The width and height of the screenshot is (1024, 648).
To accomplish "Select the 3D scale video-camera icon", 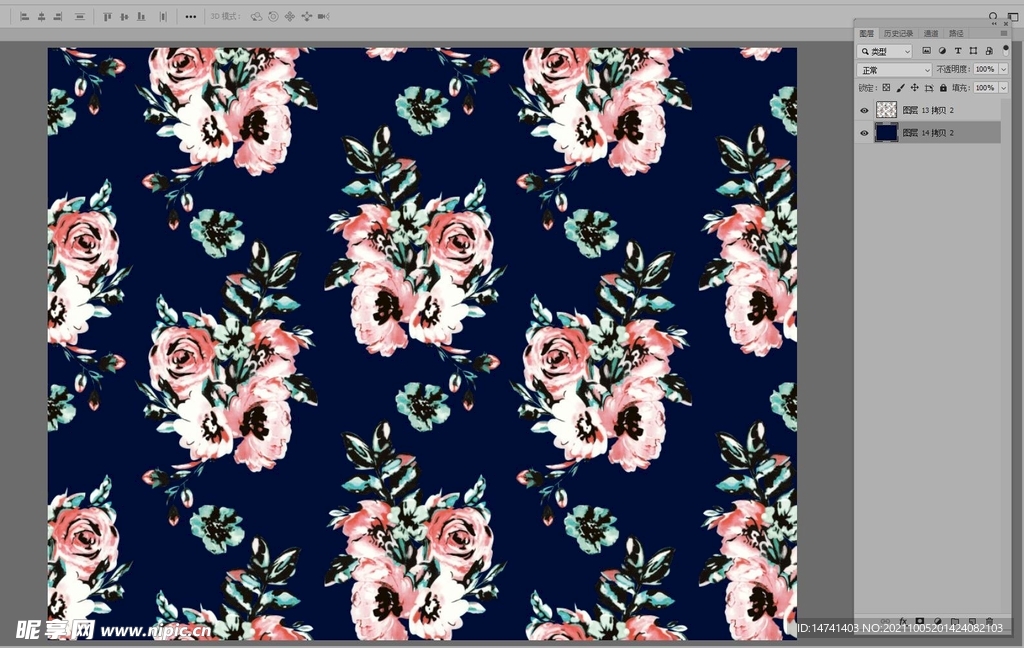I will point(323,16).
